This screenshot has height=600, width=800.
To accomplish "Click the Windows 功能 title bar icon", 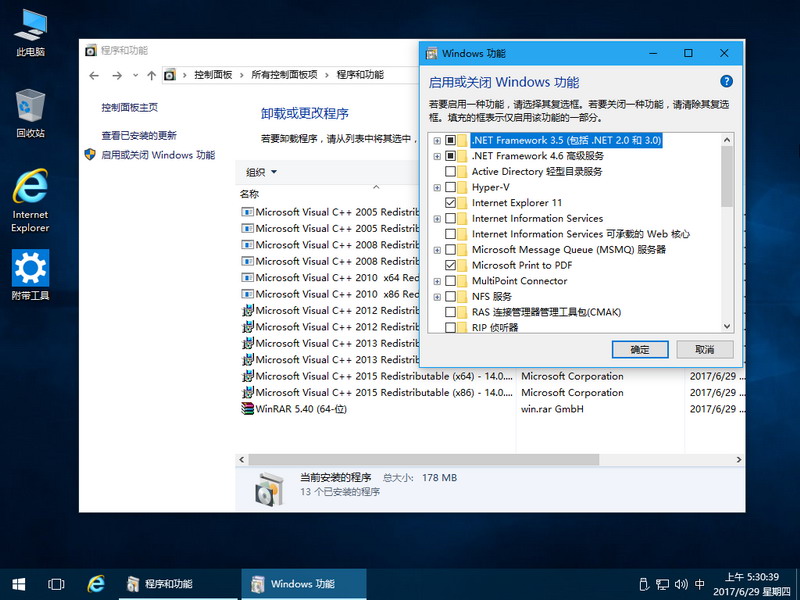I will 432,53.
